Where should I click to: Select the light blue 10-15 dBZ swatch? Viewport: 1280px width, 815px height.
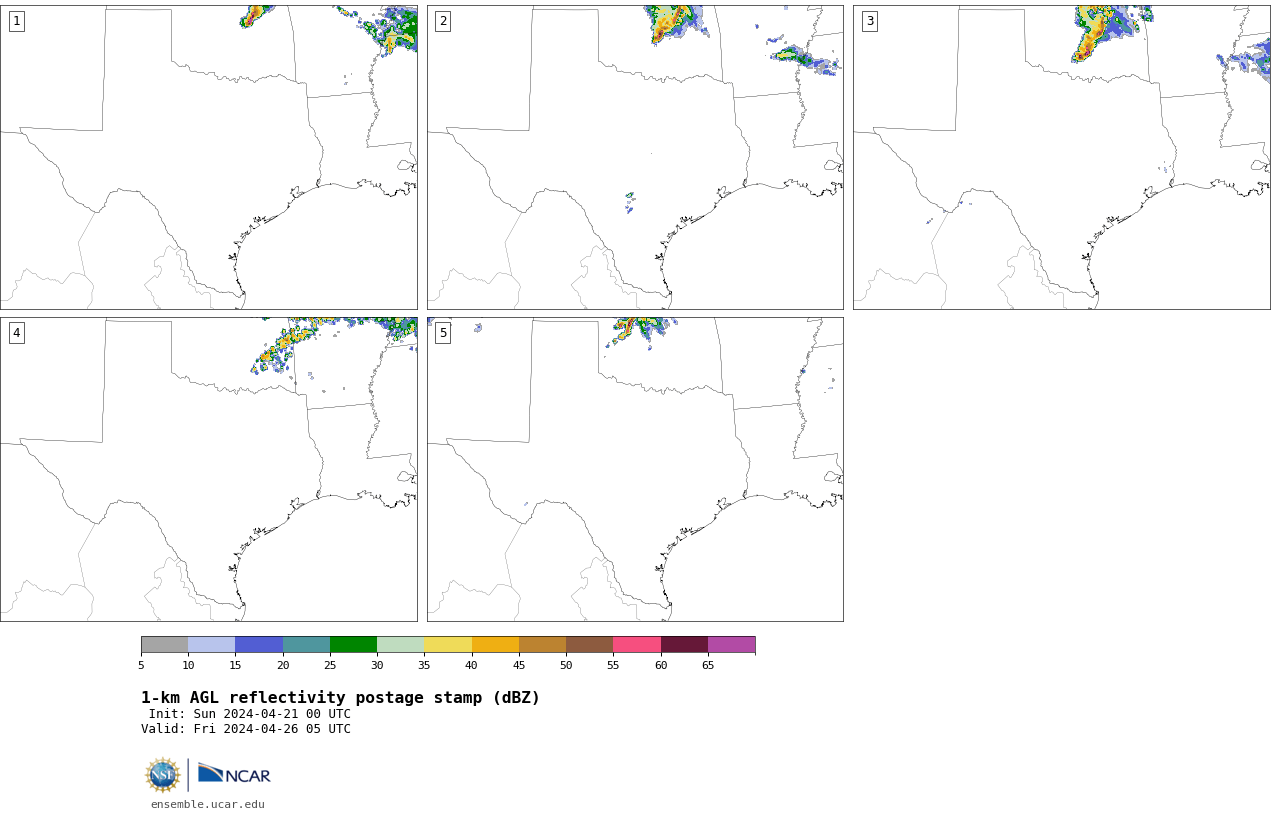212,644
